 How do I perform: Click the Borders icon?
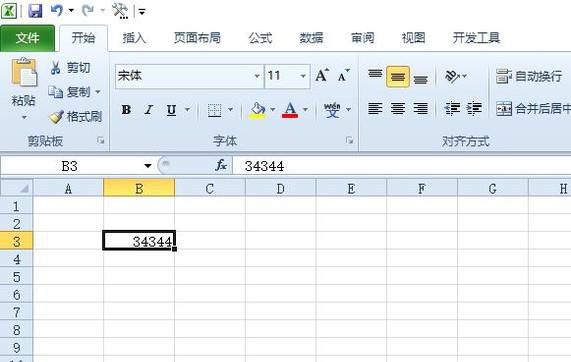click(x=214, y=110)
